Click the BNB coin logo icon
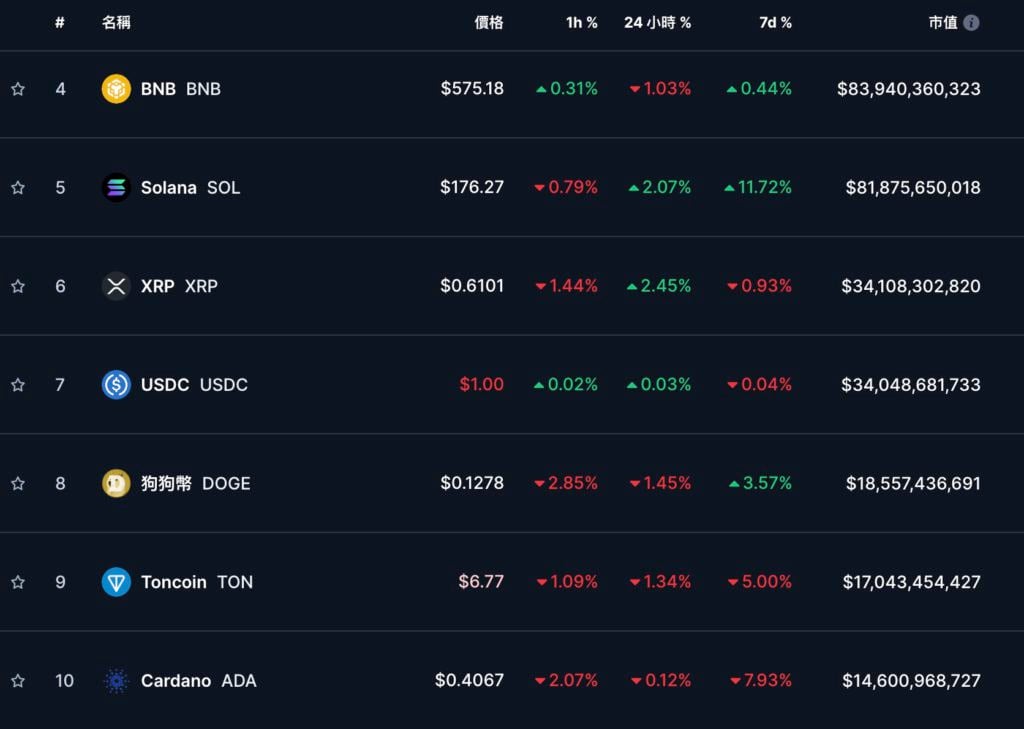This screenshot has height=729, width=1024. pyautogui.click(x=116, y=89)
